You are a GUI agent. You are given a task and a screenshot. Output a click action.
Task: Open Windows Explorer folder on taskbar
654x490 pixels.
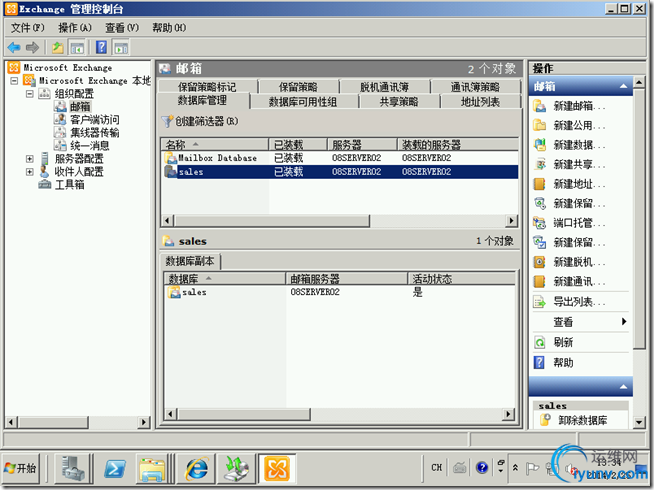153,469
